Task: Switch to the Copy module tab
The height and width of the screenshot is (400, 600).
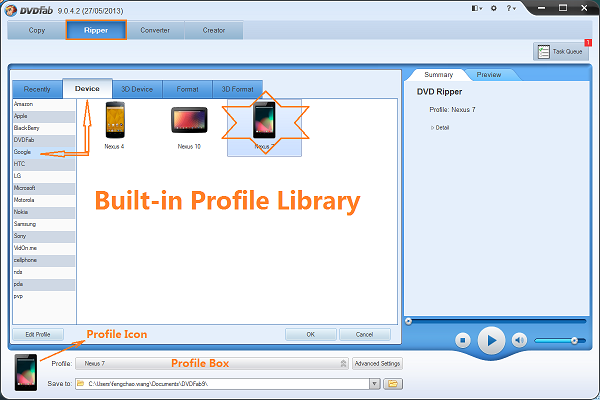Action: (37, 30)
